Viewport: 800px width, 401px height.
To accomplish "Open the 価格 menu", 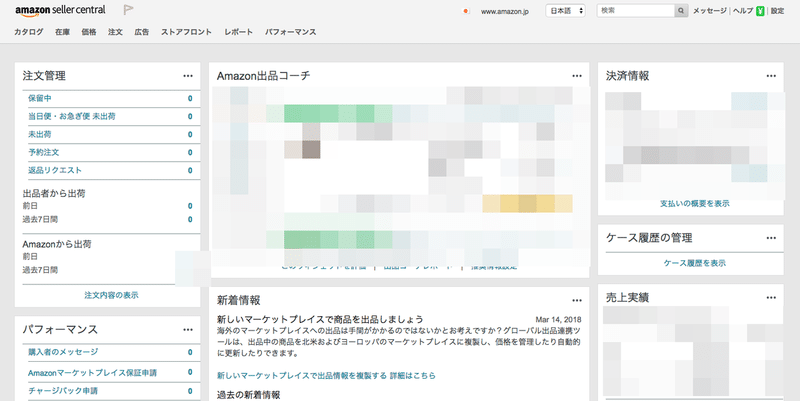I will tap(89, 32).
